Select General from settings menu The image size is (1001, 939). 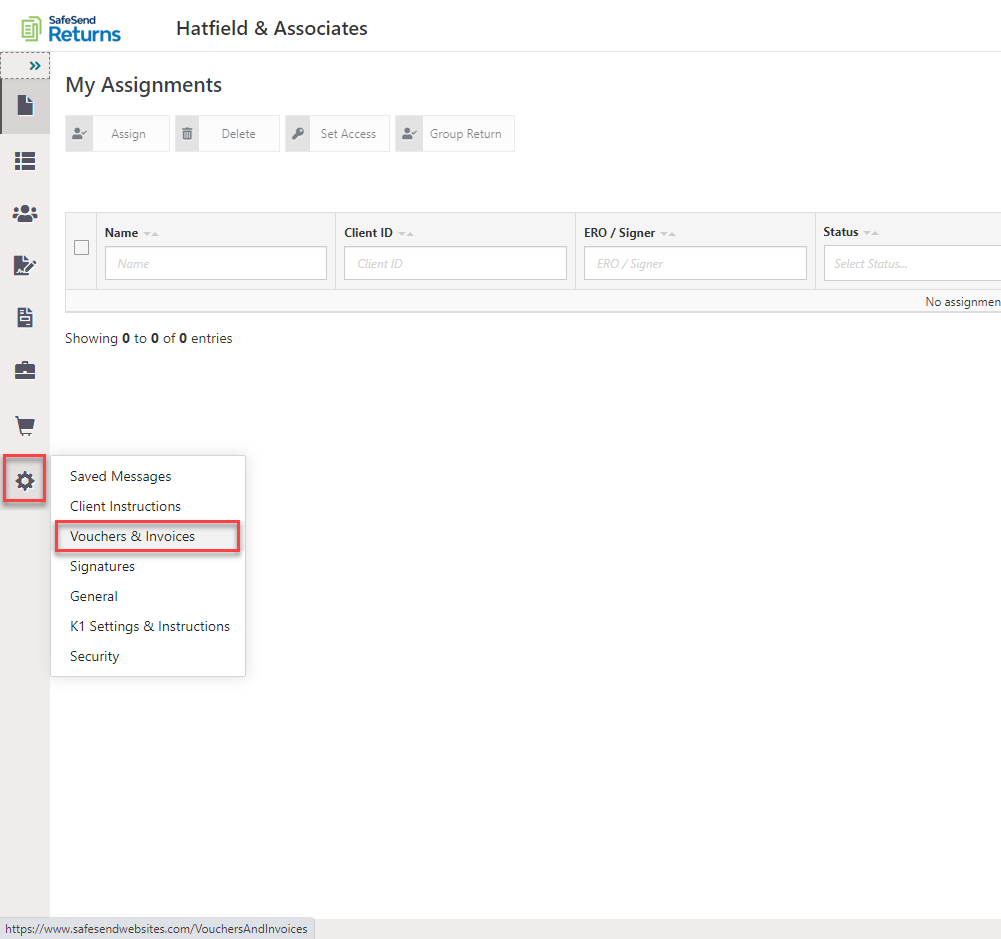(94, 596)
